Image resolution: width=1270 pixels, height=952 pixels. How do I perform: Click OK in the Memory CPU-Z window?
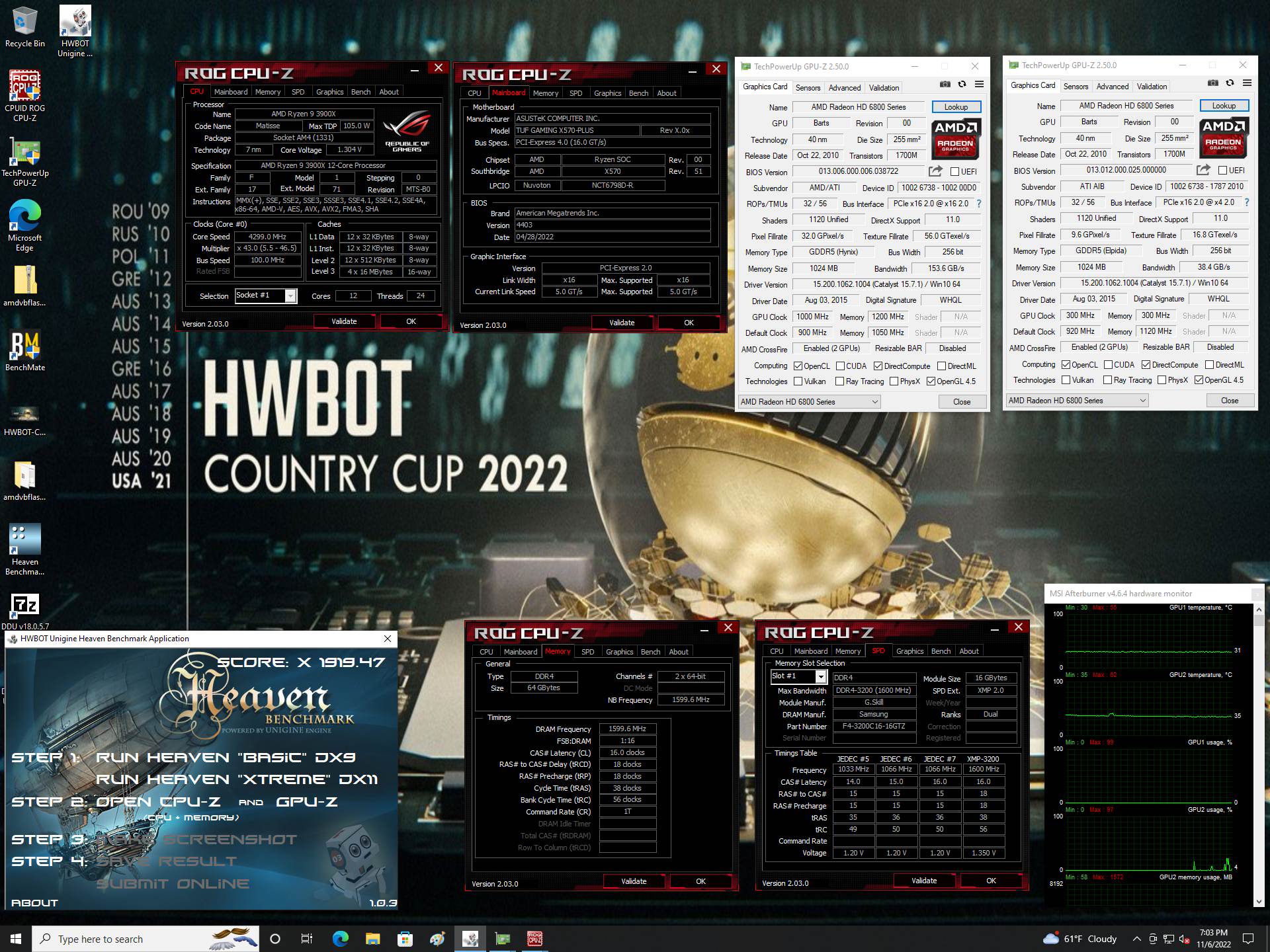click(x=700, y=881)
